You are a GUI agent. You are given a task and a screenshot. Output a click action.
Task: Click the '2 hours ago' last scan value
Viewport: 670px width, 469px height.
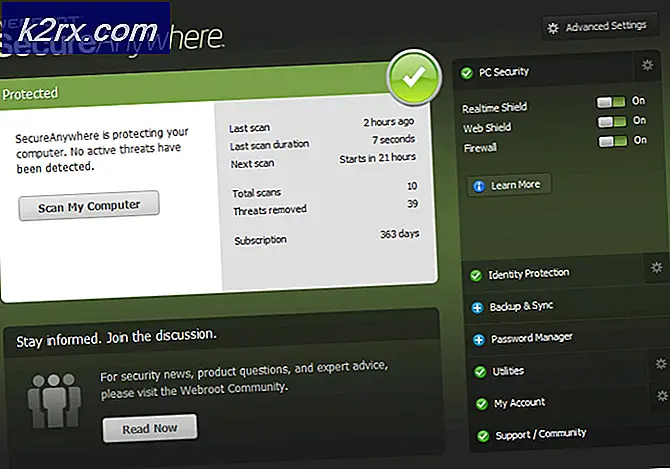click(389, 122)
